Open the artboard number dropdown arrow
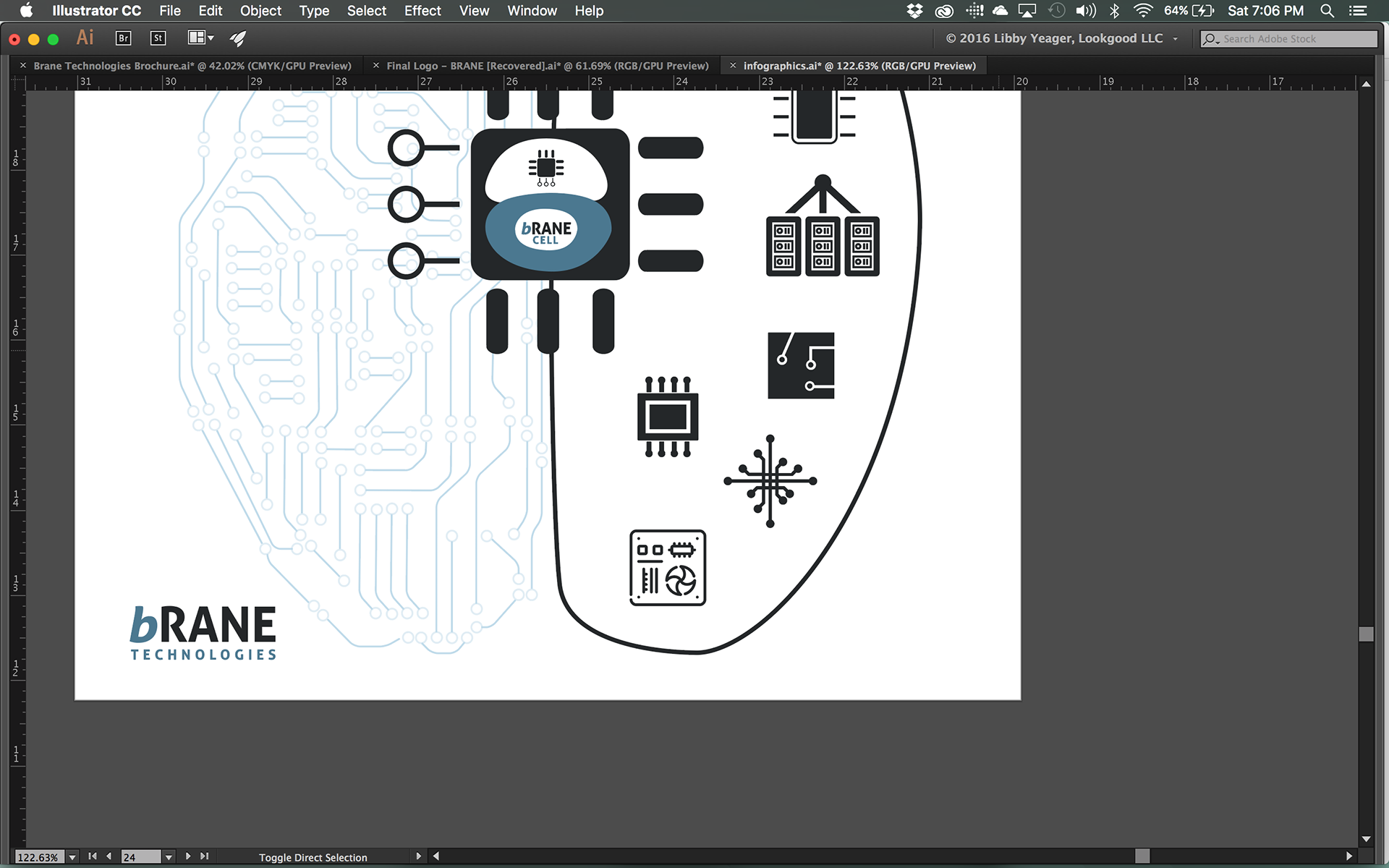The width and height of the screenshot is (1389, 868). pos(169,857)
